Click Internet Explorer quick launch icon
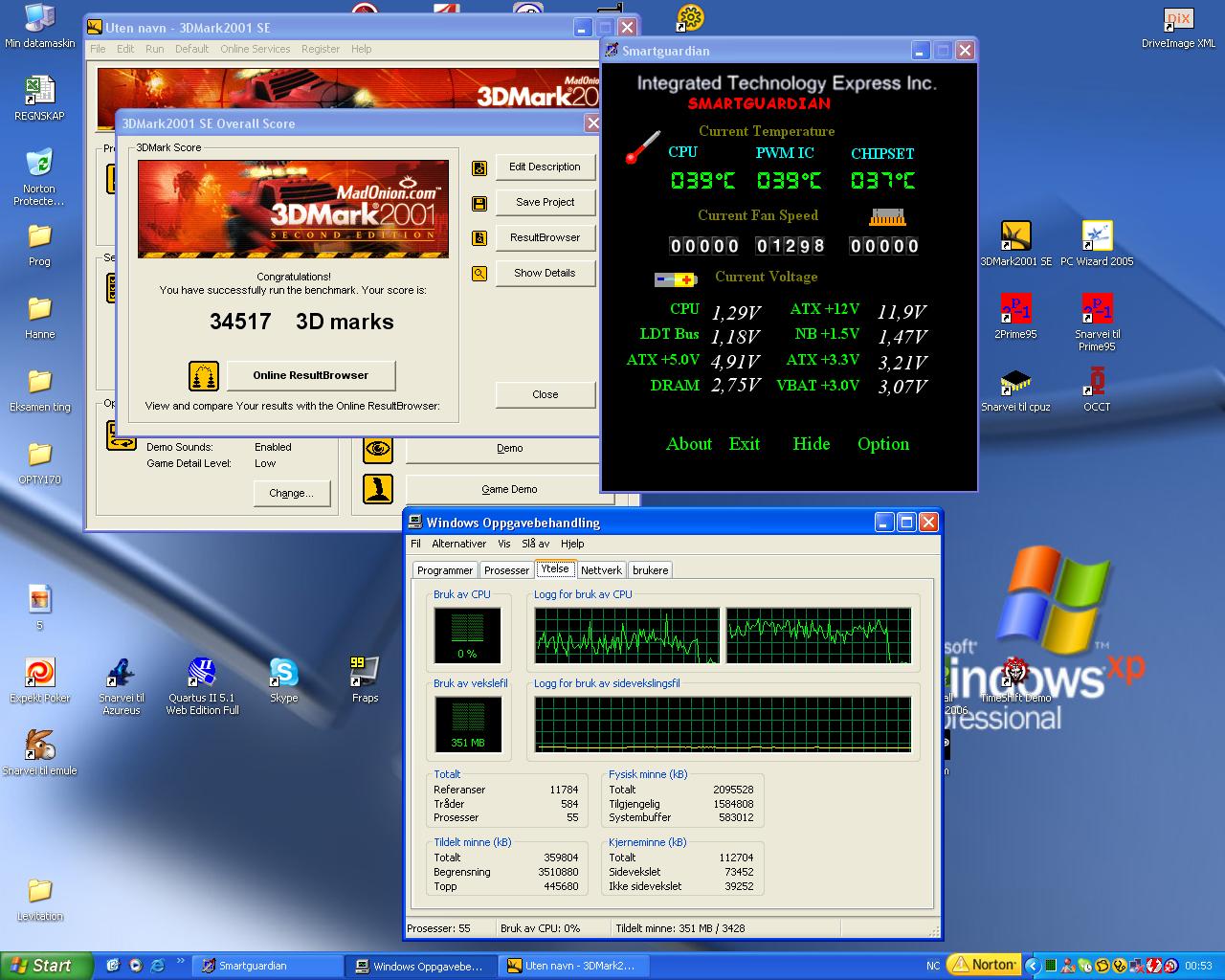Viewport: 1225px width, 980px height. click(x=157, y=966)
